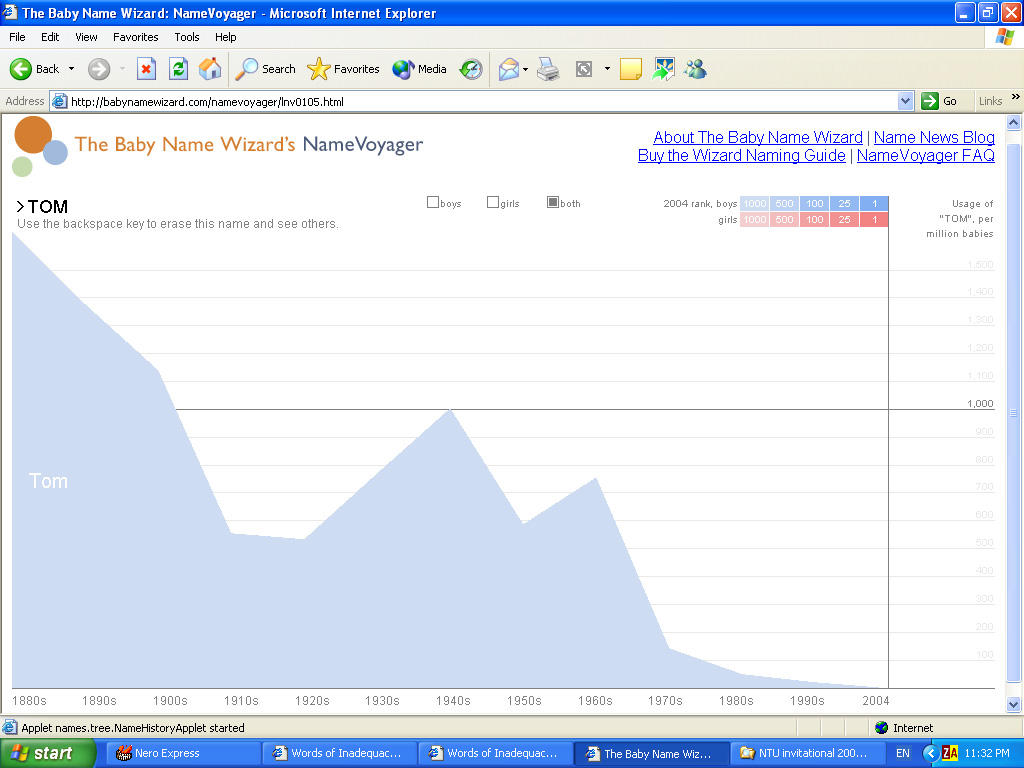The width and height of the screenshot is (1024, 768).
Task: Click the Mail envelope icon
Action: click(509, 69)
